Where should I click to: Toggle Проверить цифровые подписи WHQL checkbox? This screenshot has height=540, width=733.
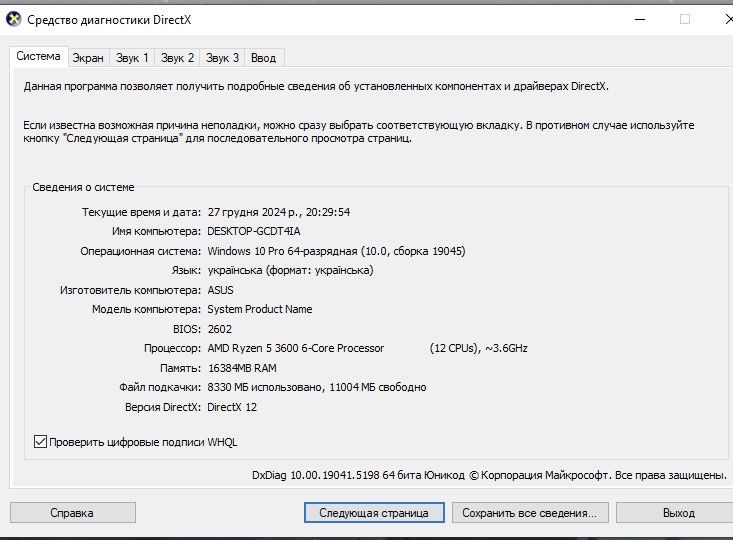40,441
